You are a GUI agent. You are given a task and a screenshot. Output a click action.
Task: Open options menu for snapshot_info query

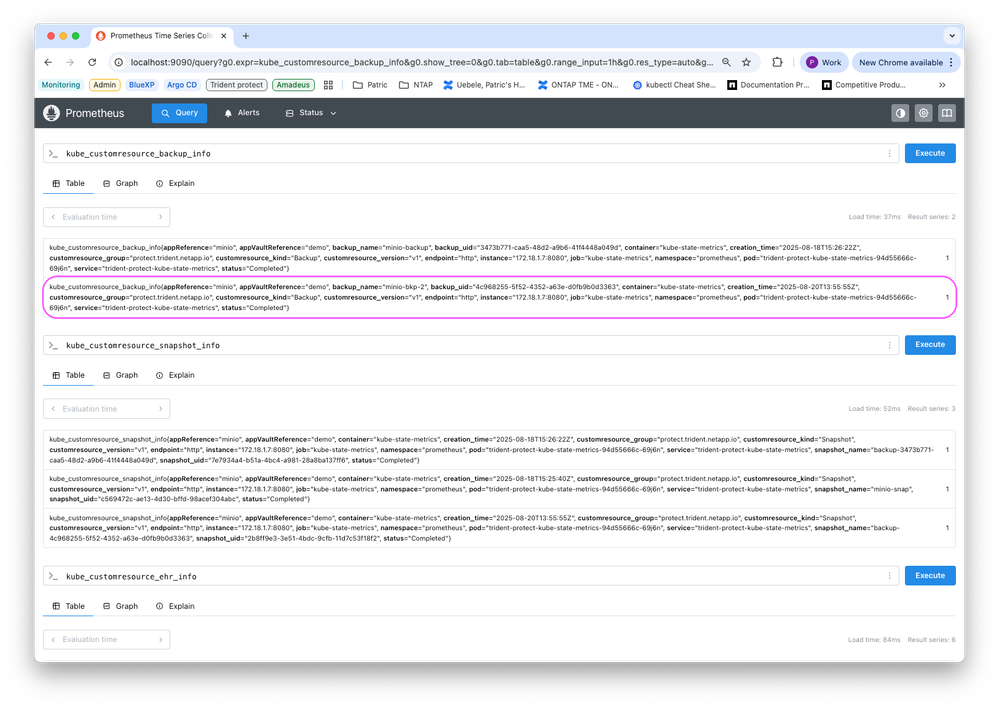(889, 345)
